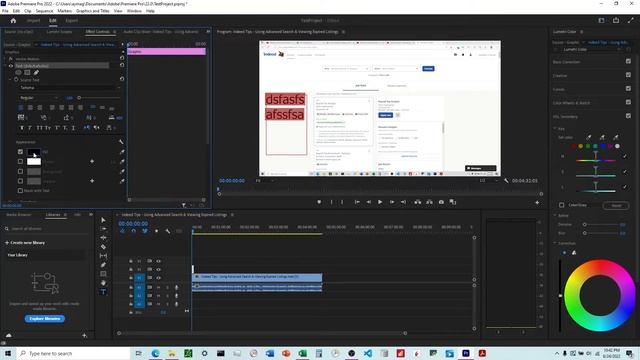
Task: Click the Reset button in HSL Secondary
Action: click(616, 206)
